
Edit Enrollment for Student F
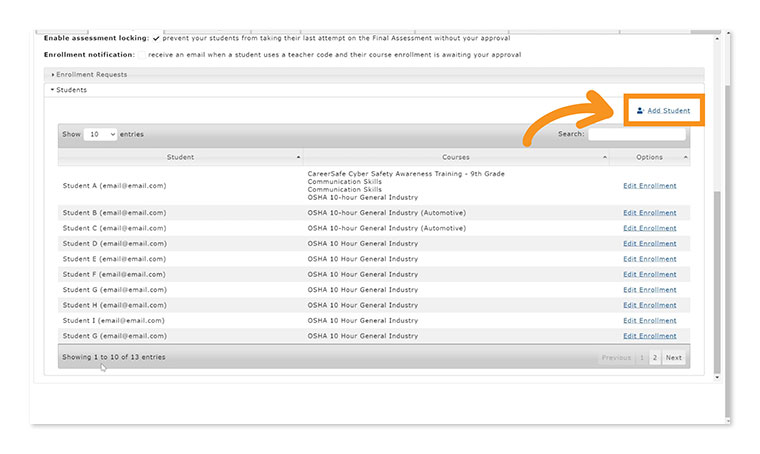pos(649,274)
